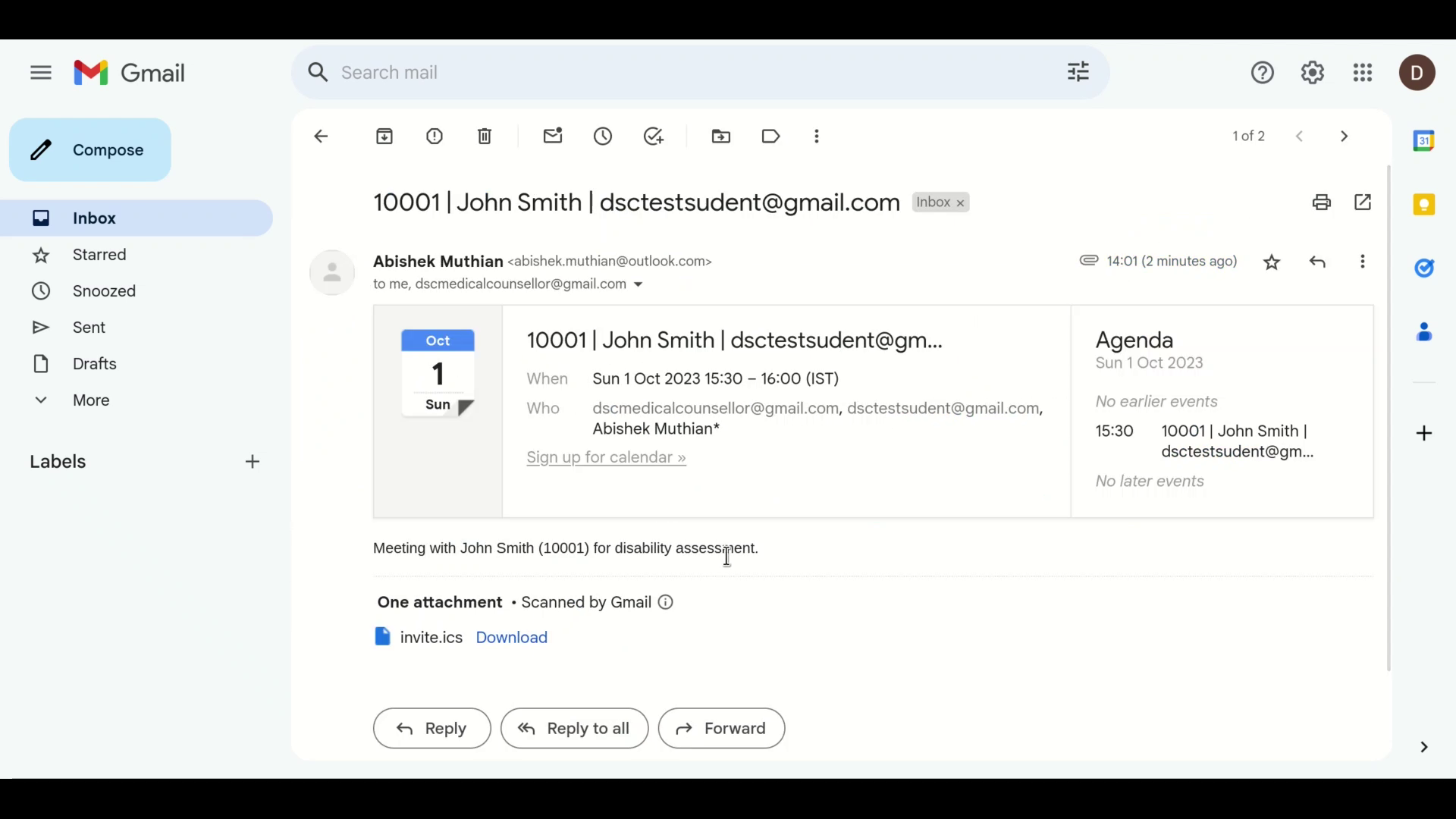Open the Labels tag icon

pos(770,136)
